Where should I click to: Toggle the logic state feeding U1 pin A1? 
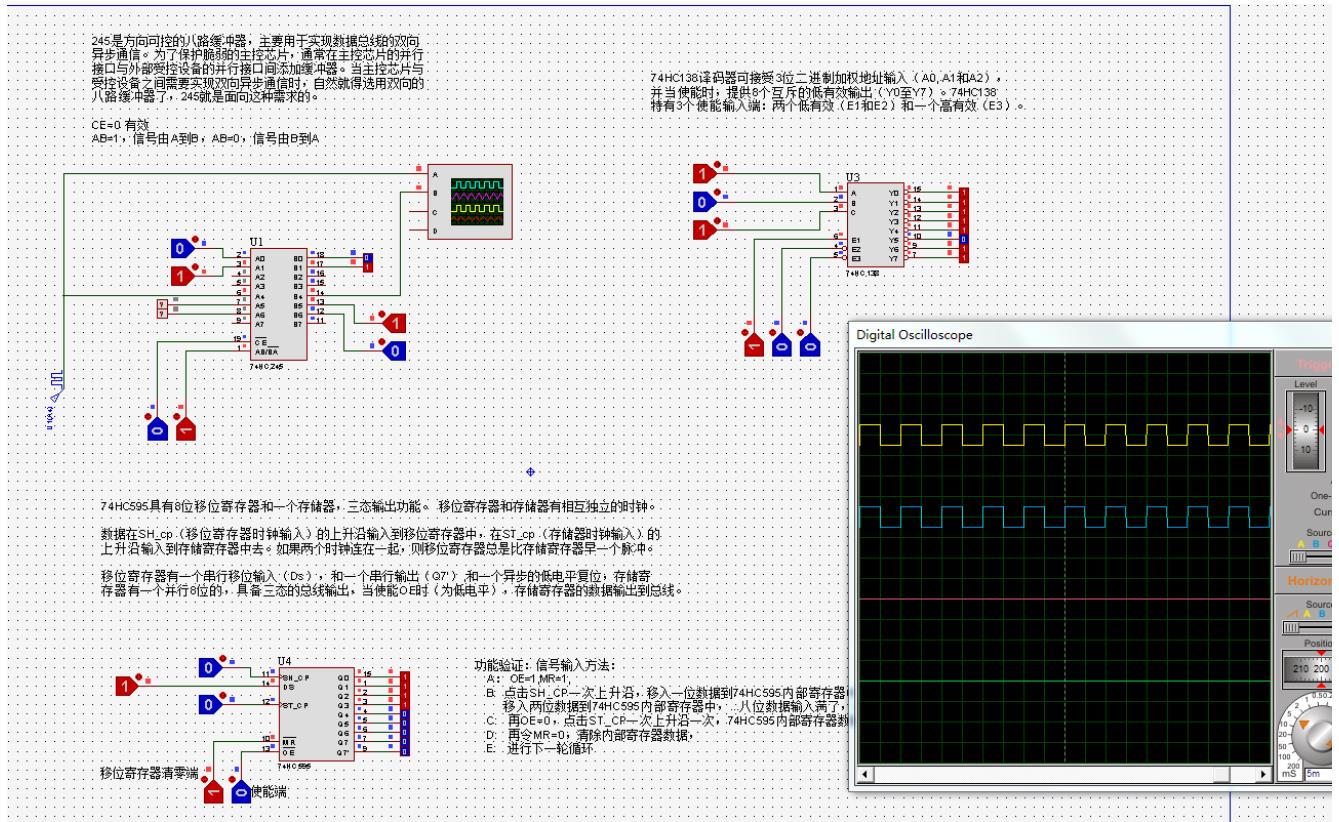pos(183,275)
